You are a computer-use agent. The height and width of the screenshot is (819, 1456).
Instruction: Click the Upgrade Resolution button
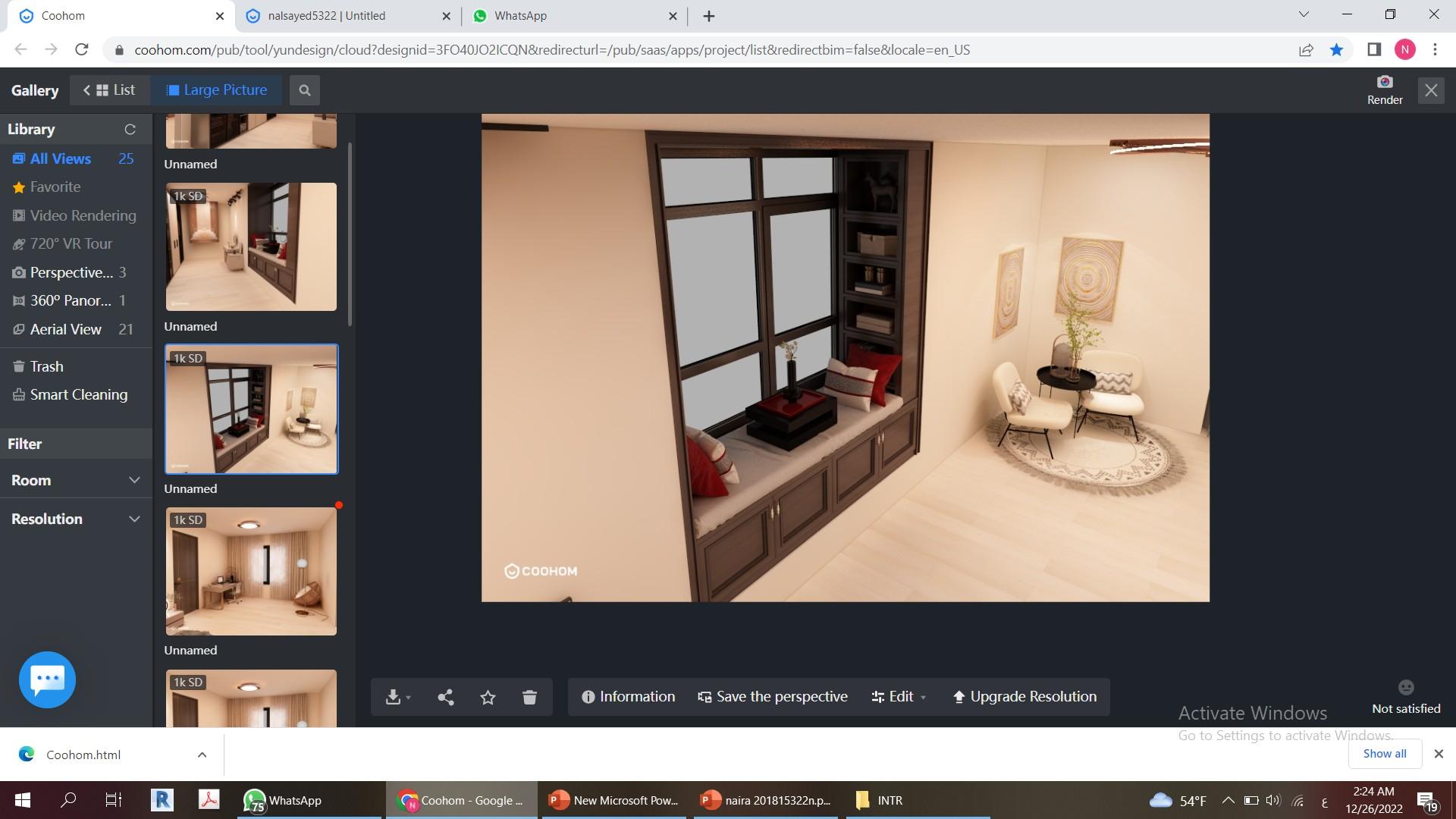pos(1025,697)
